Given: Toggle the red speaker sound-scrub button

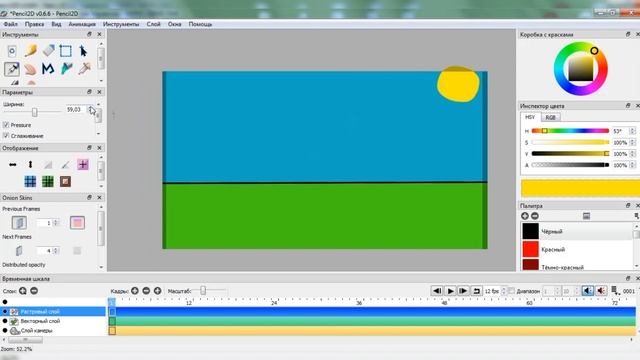Looking at the screenshot, I should pyautogui.click(x=601, y=291).
